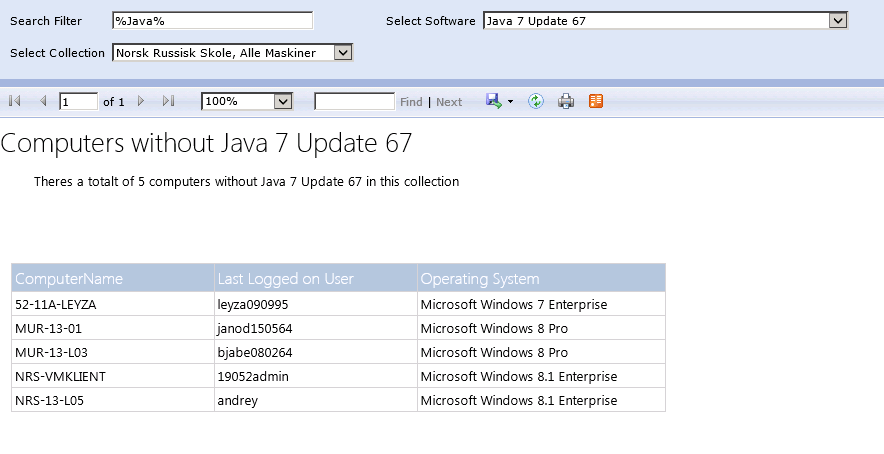The image size is (884, 454).
Task: Advance to next report page
Action: pos(141,102)
